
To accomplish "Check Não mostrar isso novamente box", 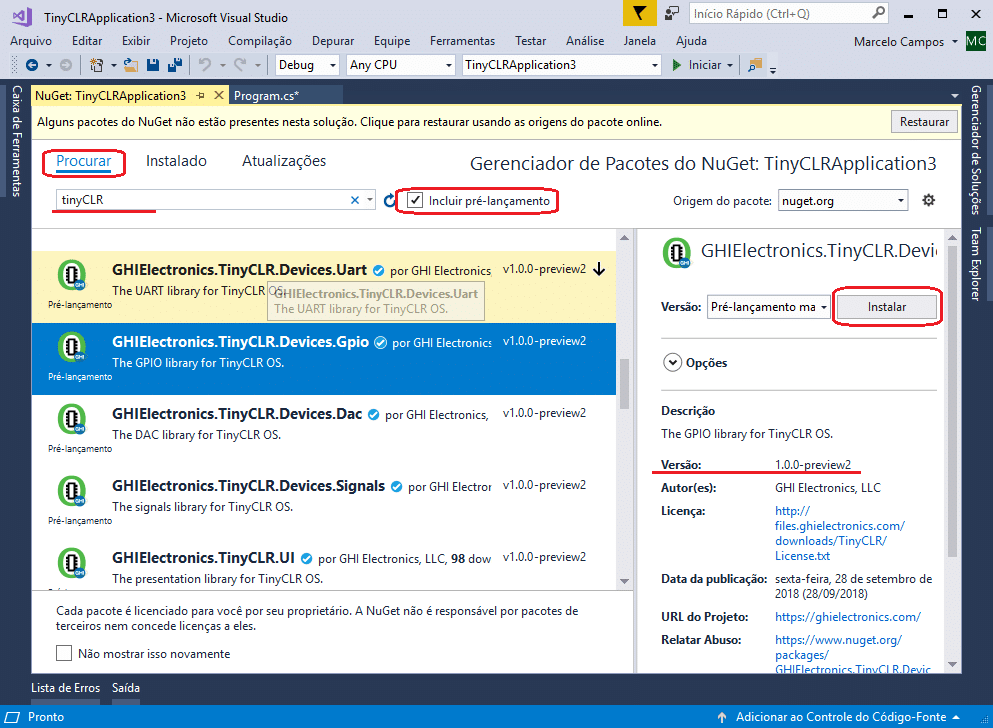I will [64, 654].
